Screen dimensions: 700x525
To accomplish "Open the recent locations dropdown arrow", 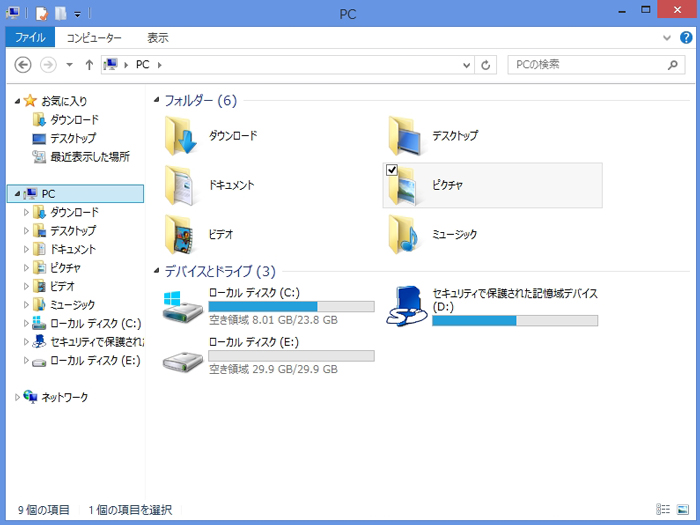I will (x=69, y=65).
